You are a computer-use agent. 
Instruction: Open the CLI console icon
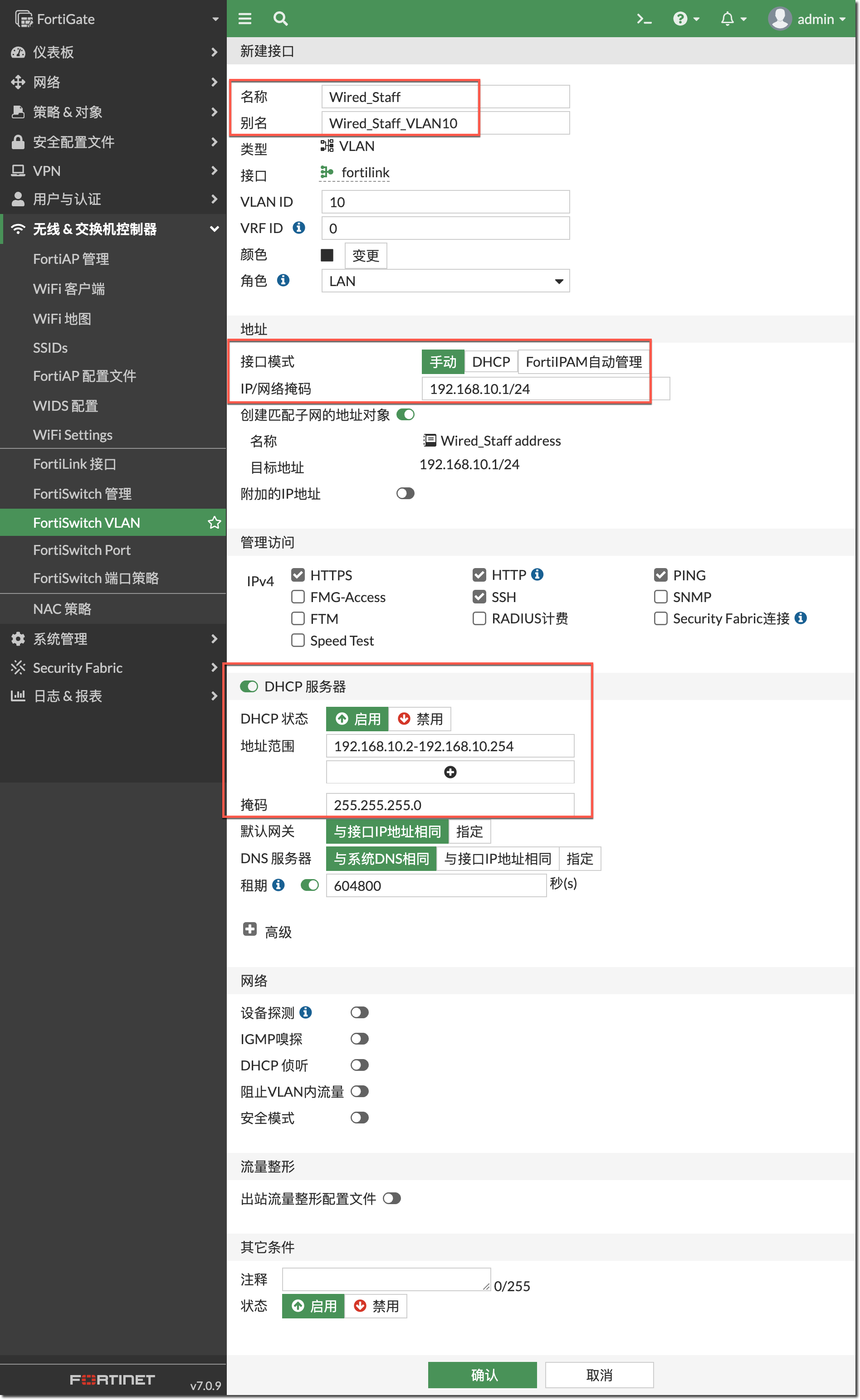click(x=643, y=19)
